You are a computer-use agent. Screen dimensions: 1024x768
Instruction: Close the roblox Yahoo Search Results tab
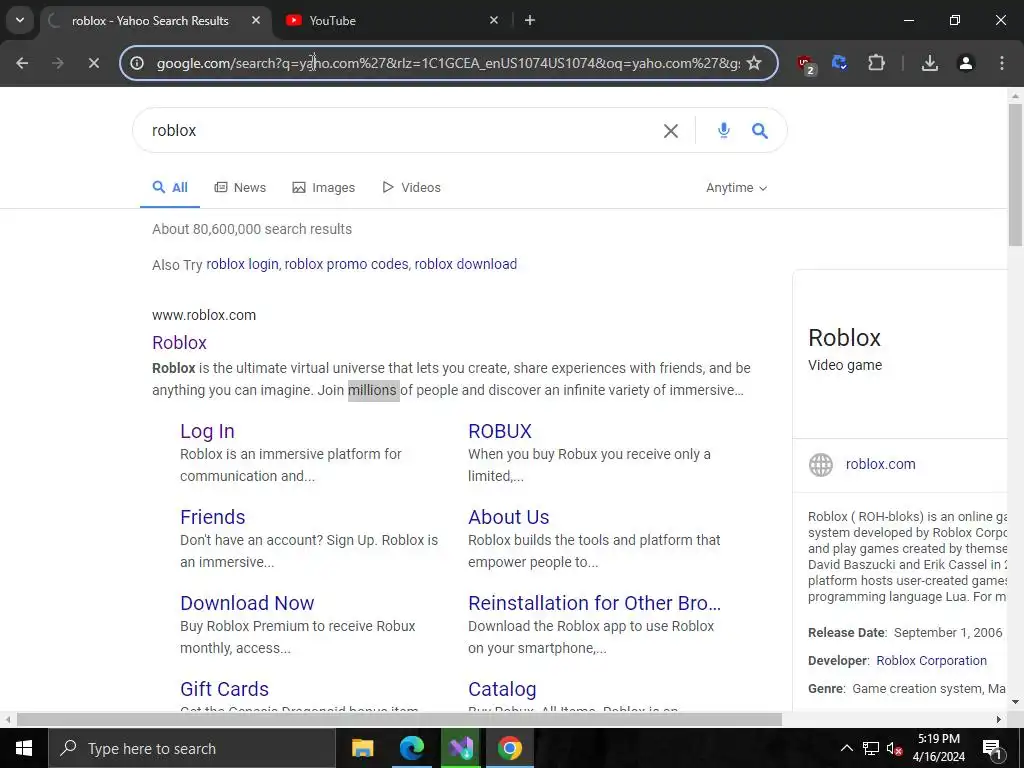tap(256, 20)
